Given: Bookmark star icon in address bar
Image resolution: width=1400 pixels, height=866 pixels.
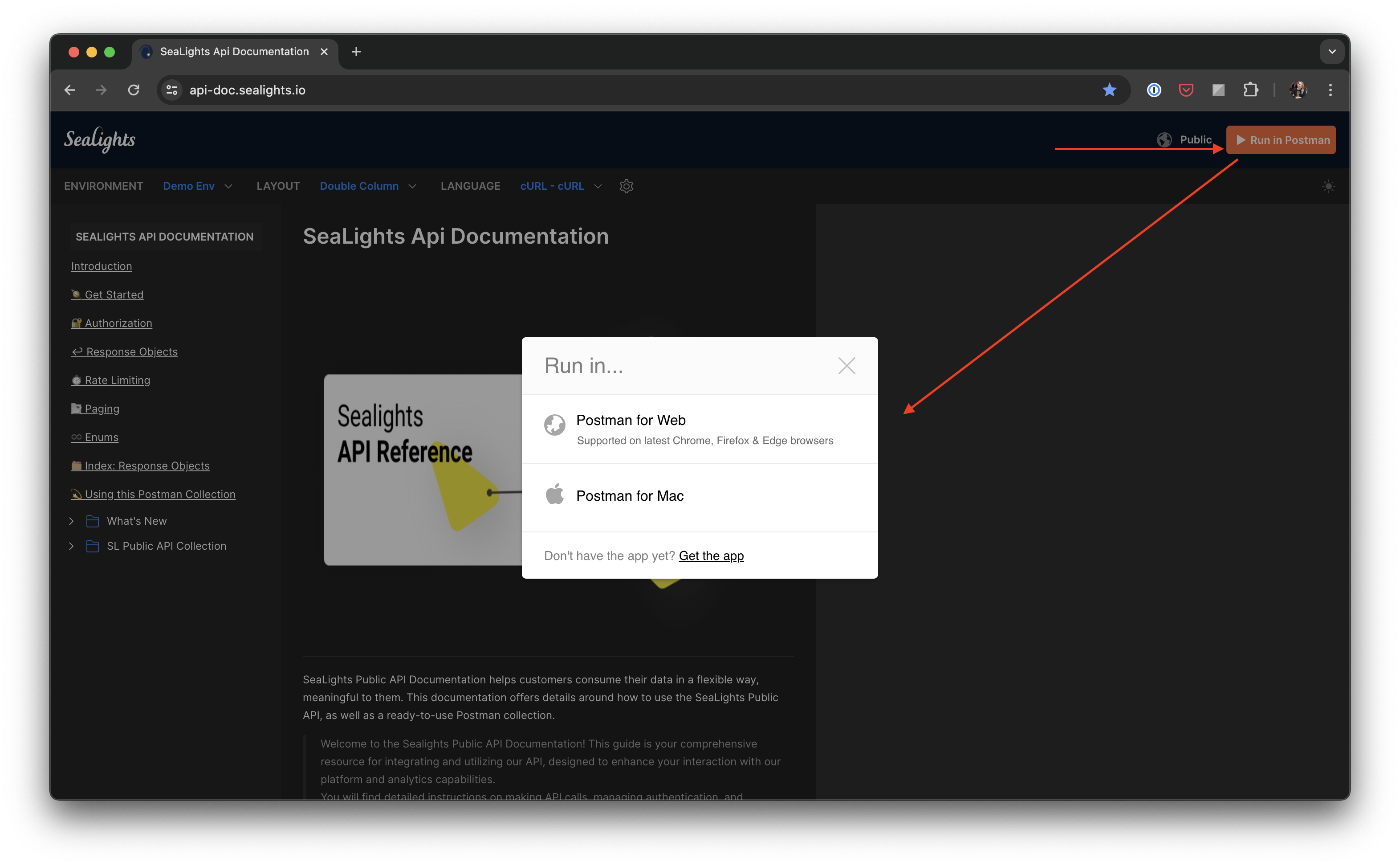Looking at the screenshot, I should click(x=1109, y=90).
